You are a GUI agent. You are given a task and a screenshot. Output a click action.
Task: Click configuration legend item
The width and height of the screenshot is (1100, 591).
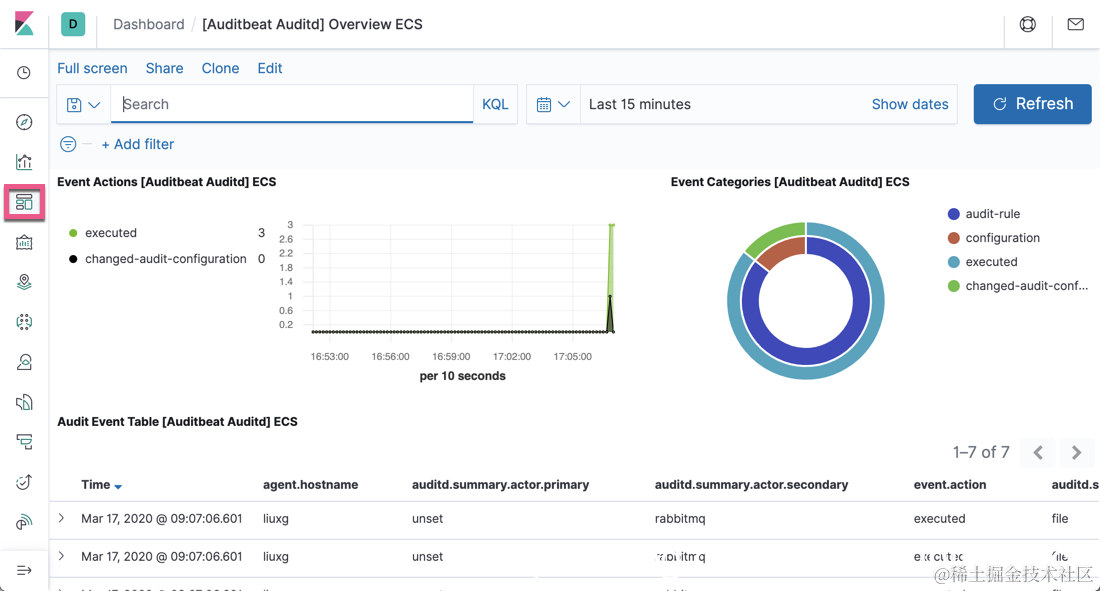tap(994, 238)
